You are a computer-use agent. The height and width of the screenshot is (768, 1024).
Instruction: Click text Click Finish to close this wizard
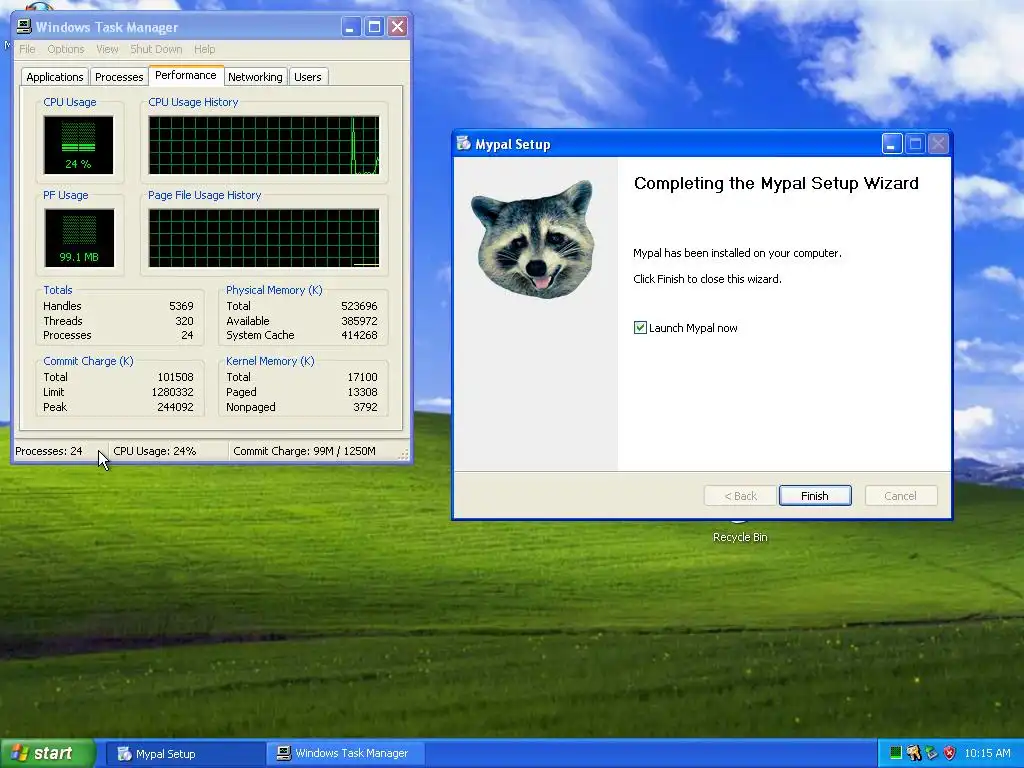[x=707, y=279]
